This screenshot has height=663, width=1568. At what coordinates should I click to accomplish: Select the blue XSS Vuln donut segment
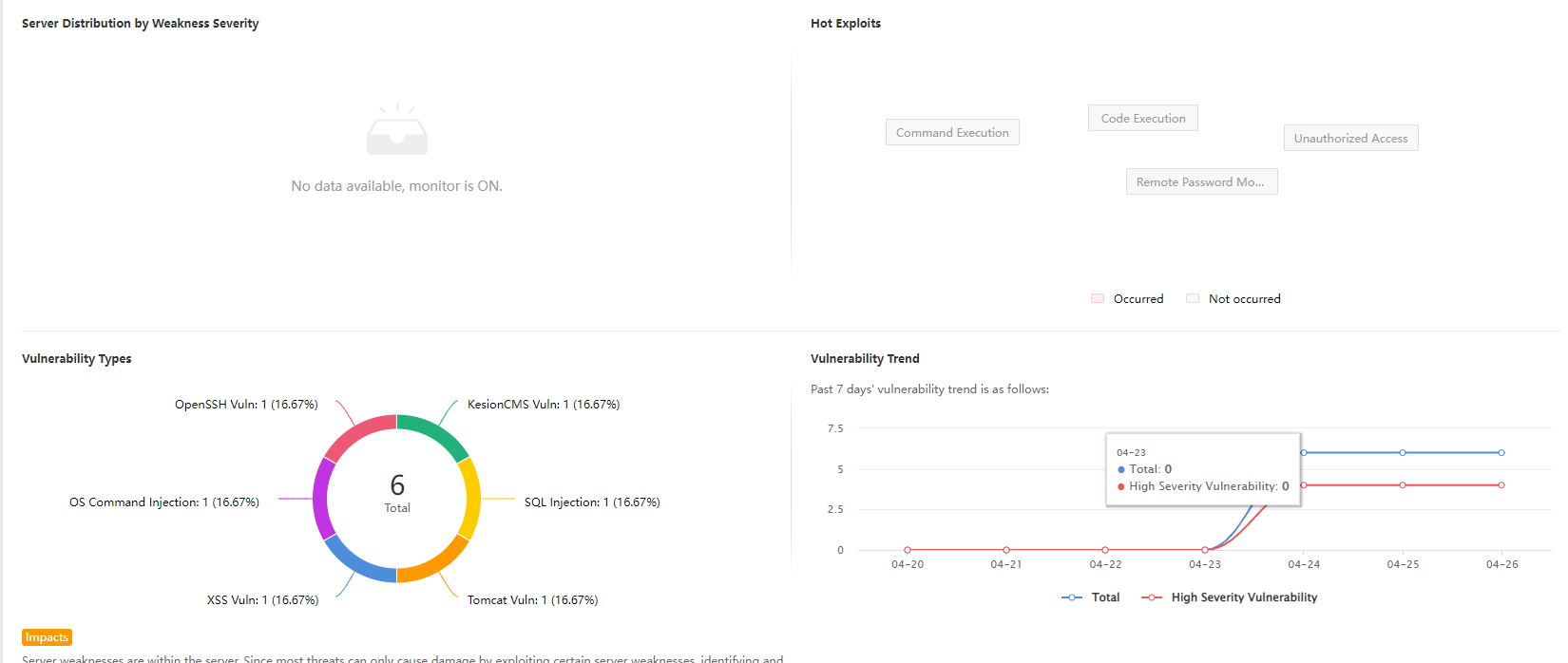click(x=356, y=564)
